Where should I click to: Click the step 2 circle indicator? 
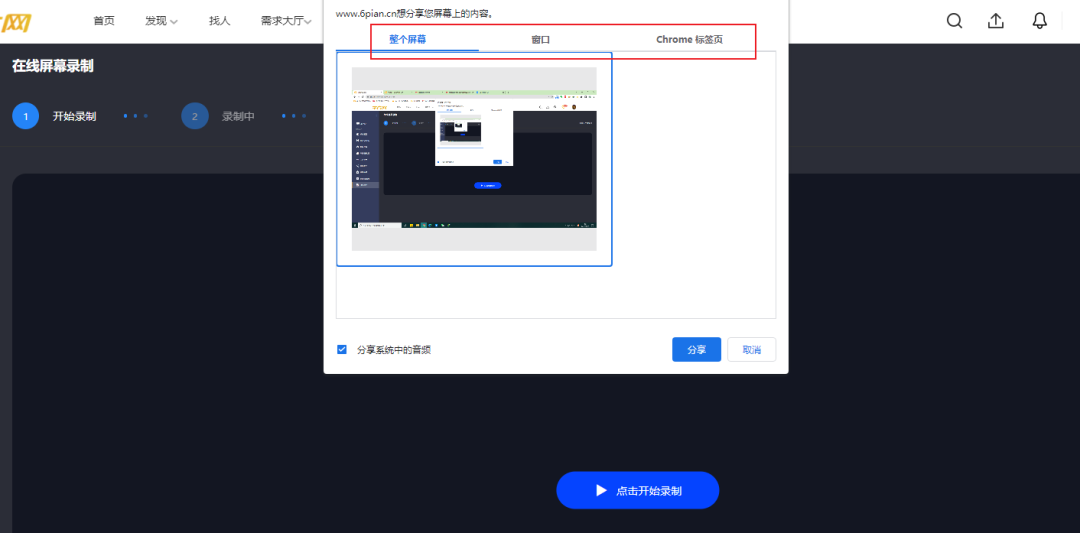[195, 116]
